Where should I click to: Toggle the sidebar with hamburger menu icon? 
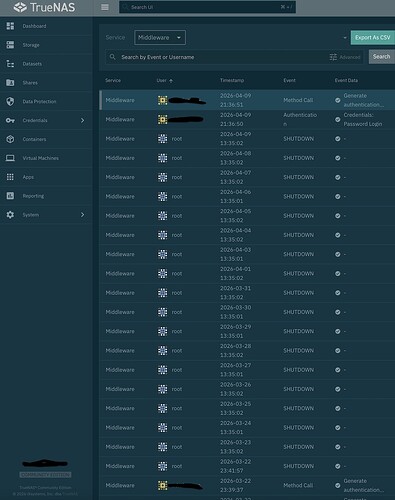pyautogui.click(x=105, y=7)
